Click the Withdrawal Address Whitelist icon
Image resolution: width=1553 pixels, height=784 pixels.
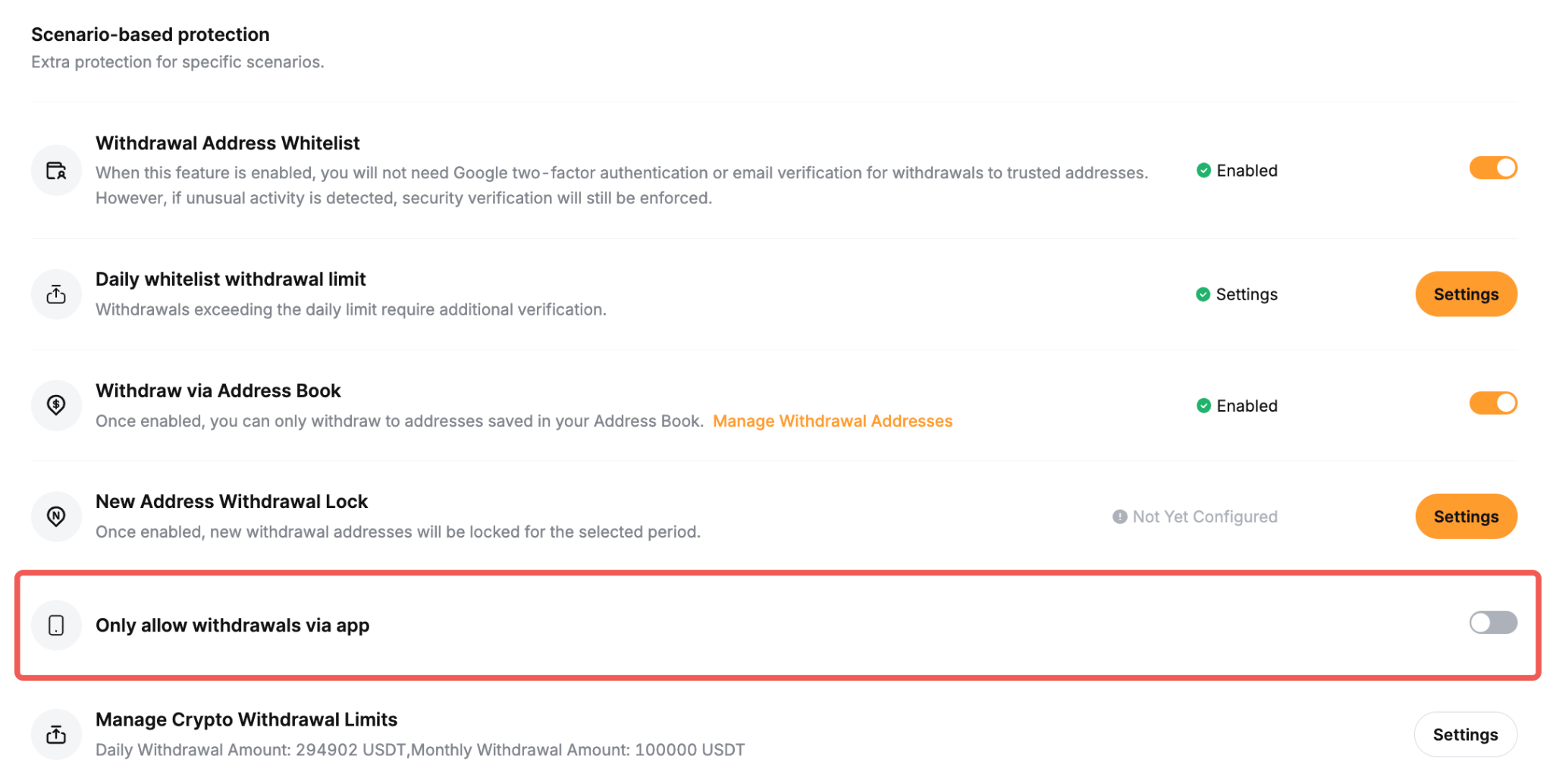56,171
